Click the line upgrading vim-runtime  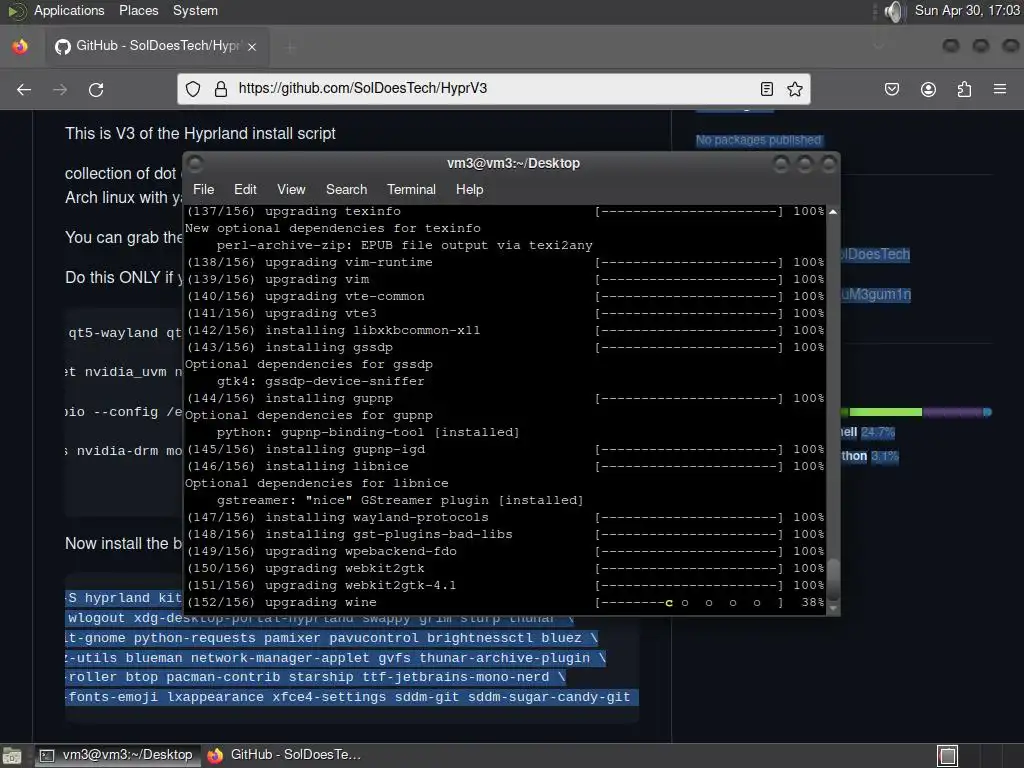tap(504, 262)
